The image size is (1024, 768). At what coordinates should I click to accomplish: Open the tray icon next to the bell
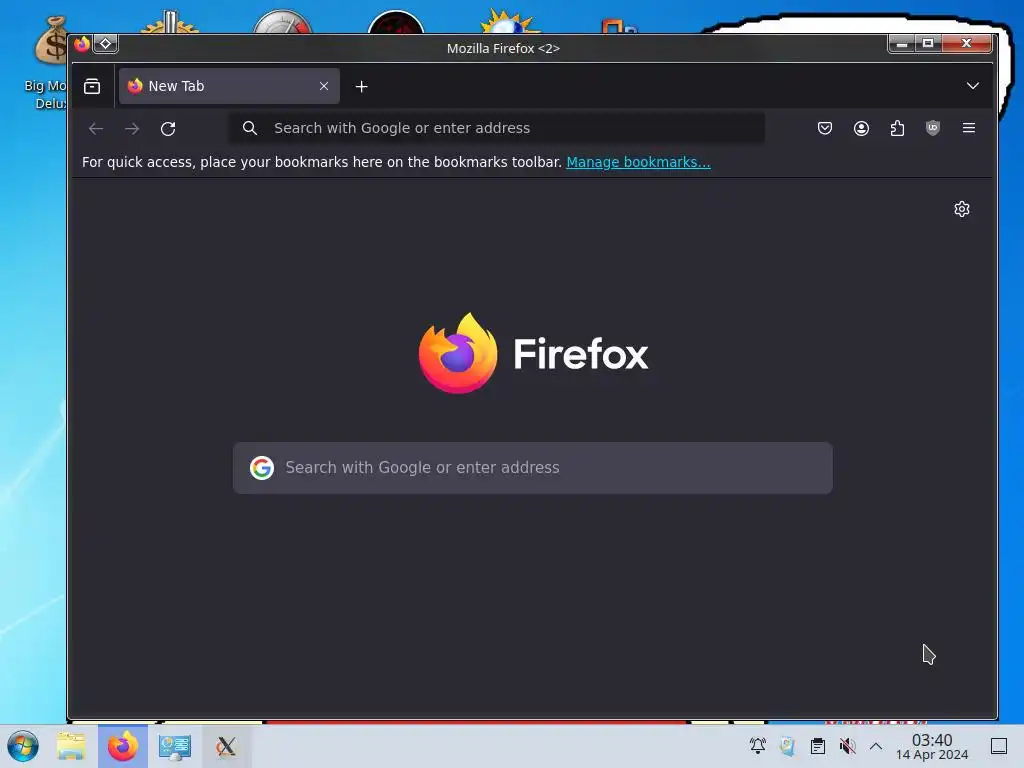pos(788,746)
